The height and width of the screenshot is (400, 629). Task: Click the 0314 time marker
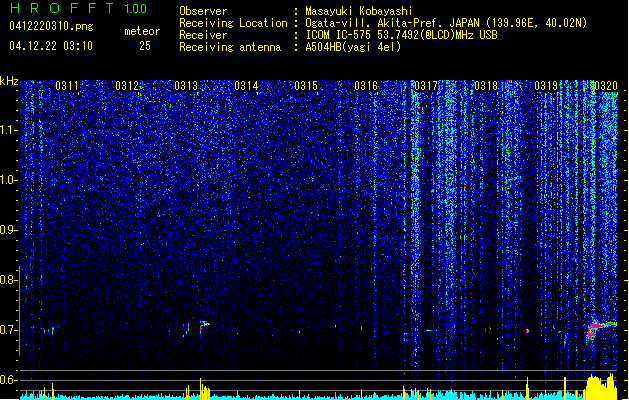click(246, 86)
